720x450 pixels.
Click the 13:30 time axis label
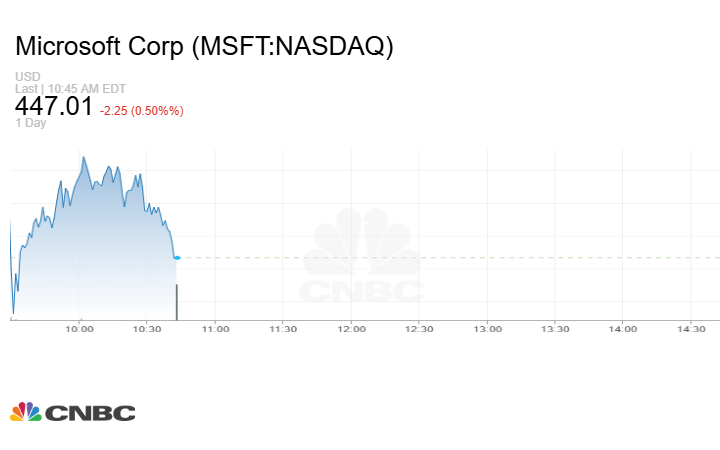[555, 328]
